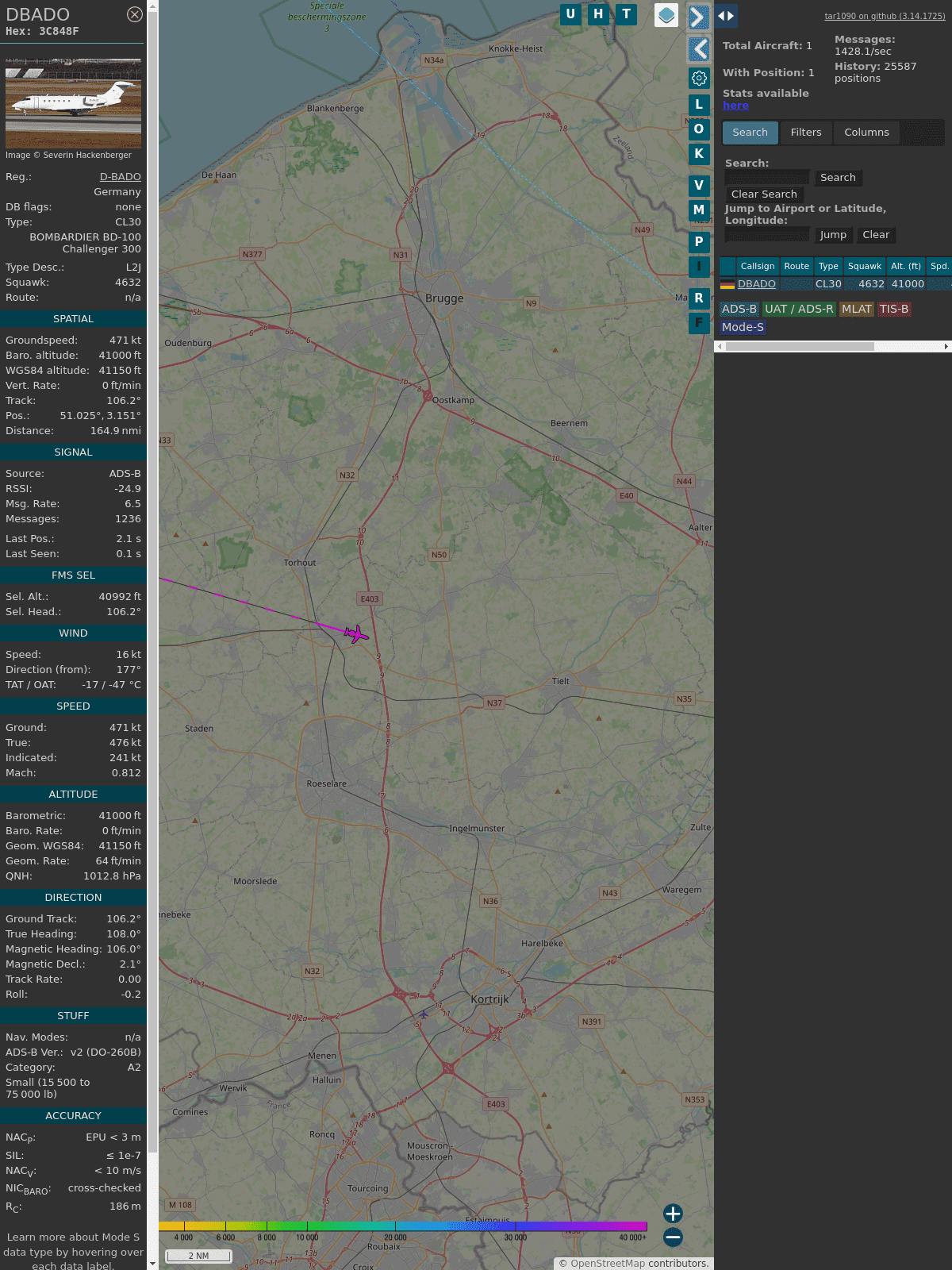Click the info panel's scrollbar up arrow
Viewport: 952px width, 1270px height.
coord(152,6)
